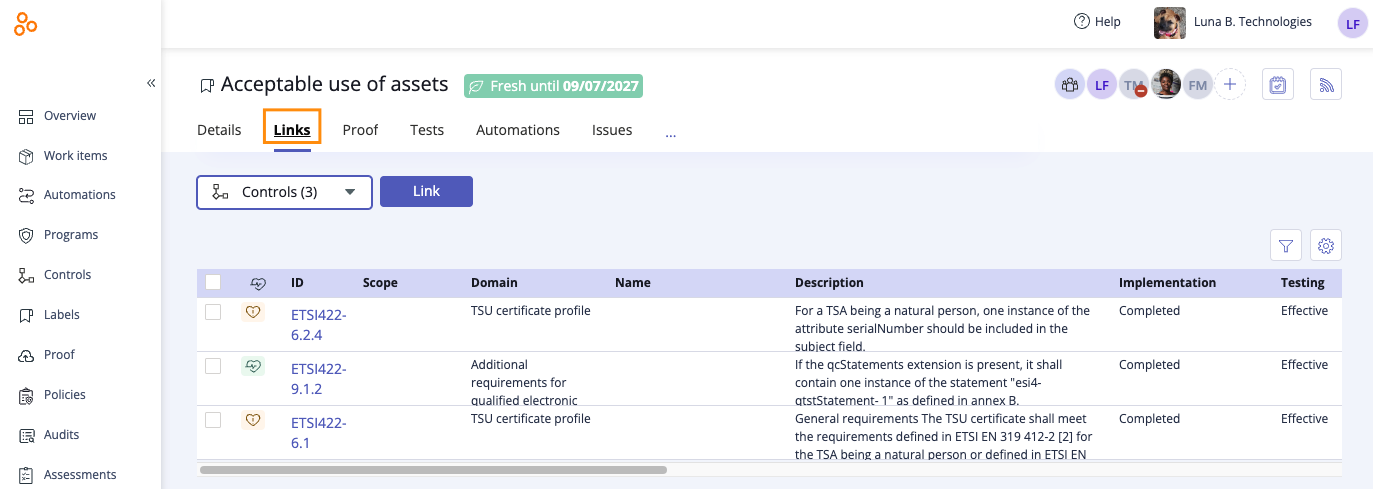
Task: Click the RSS feed icon button
Action: click(x=1326, y=85)
